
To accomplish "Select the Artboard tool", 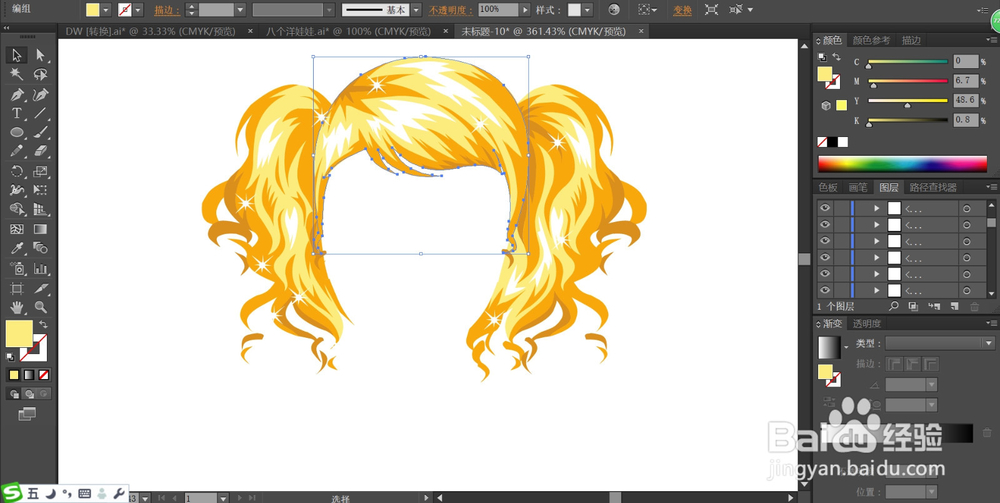I will [x=17, y=288].
